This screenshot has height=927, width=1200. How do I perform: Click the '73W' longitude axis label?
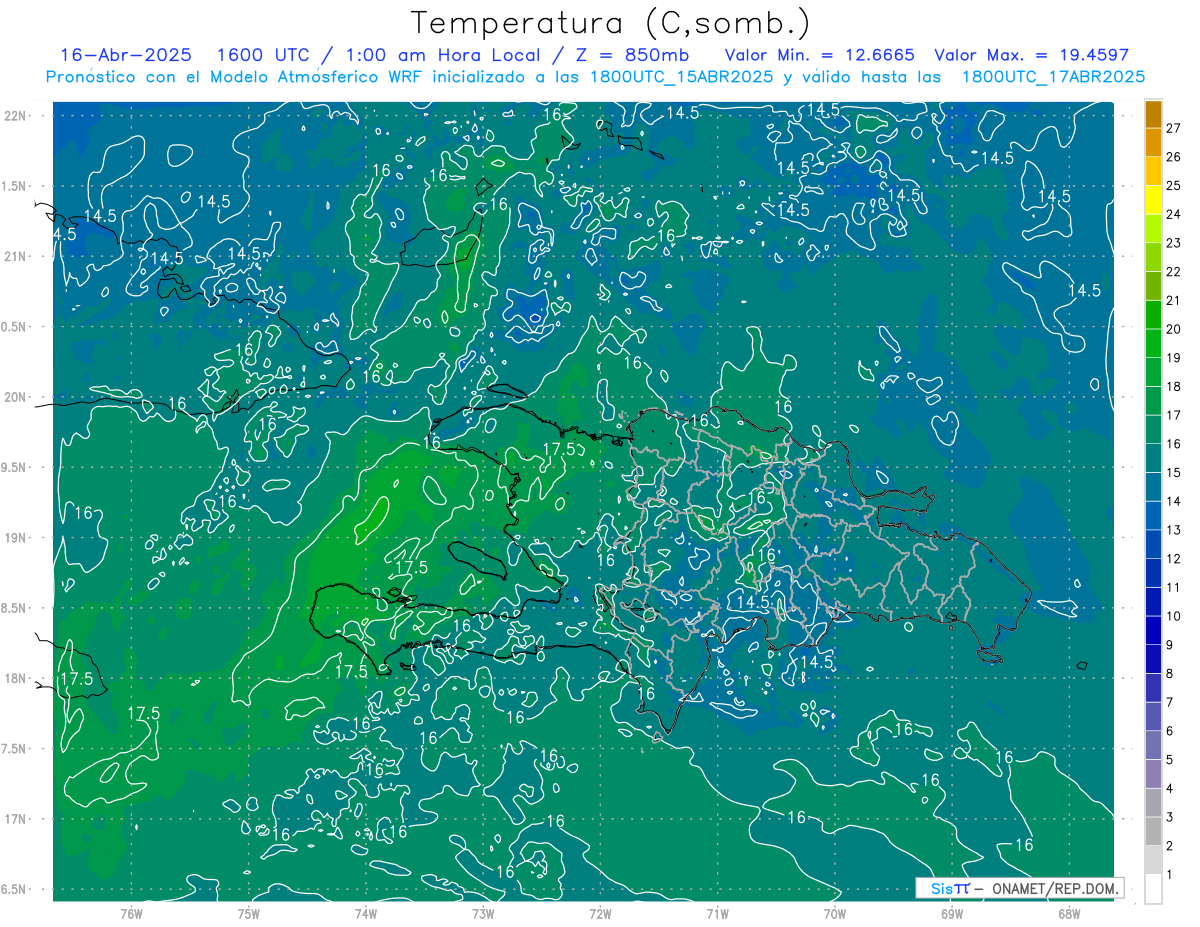[483, 913]
